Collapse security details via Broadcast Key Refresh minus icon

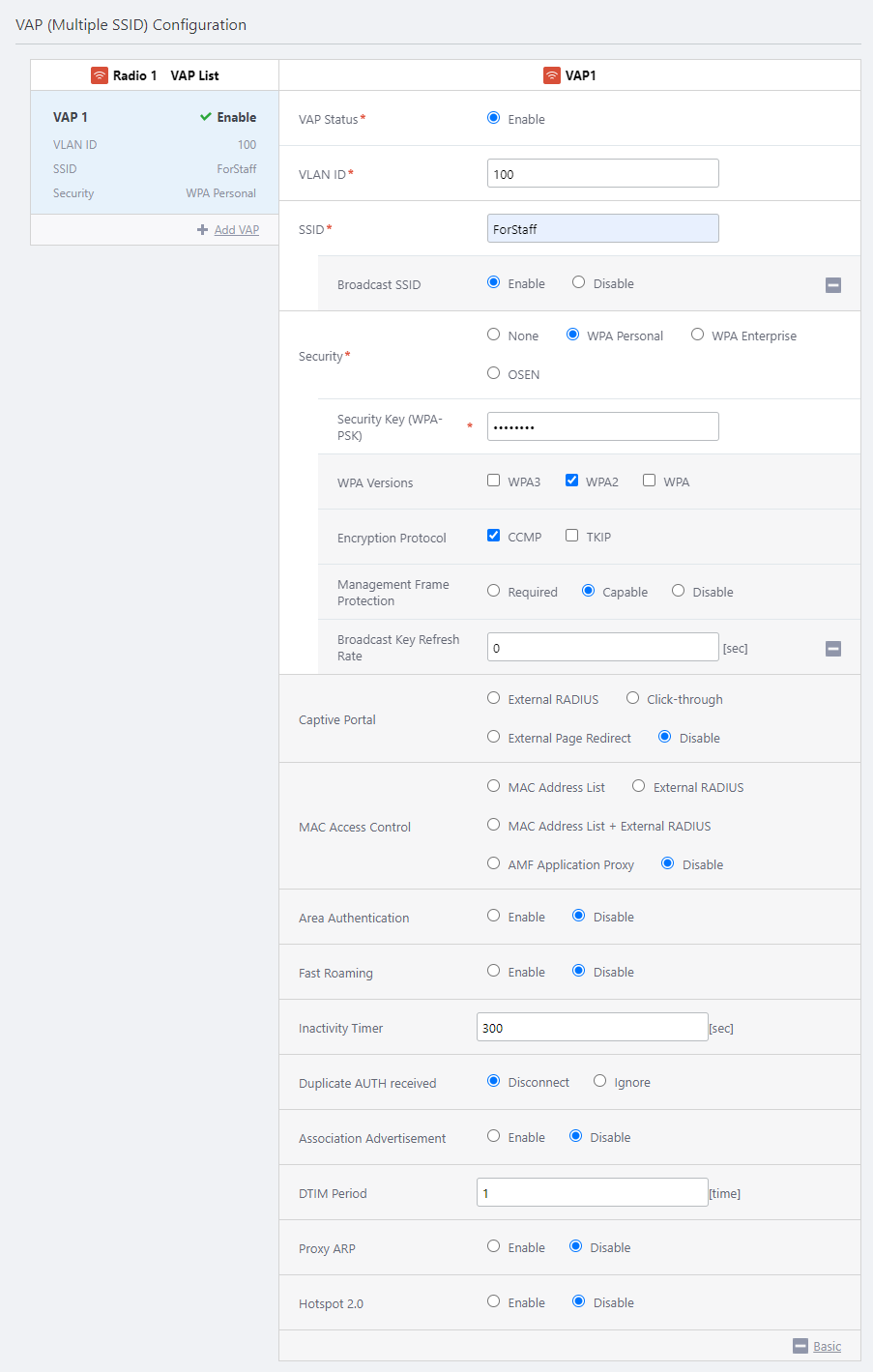pos(833,649)
